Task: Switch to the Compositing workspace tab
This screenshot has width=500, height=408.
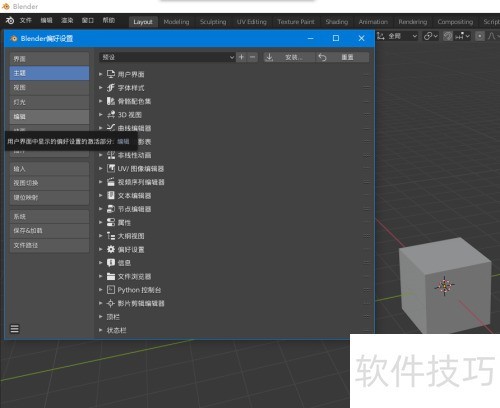Action: click(x=455, y=22)
